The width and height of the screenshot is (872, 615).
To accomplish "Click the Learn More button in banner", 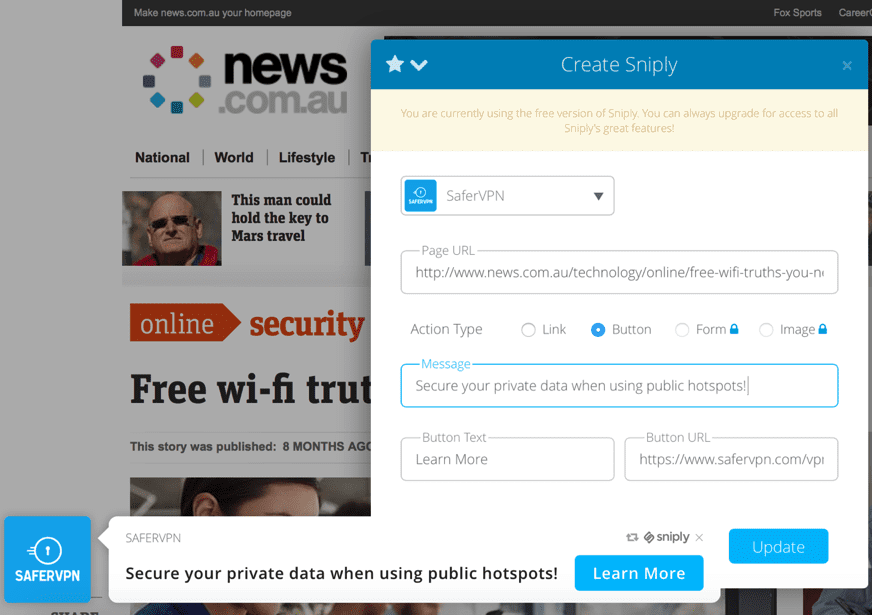I will coord(639,573).
